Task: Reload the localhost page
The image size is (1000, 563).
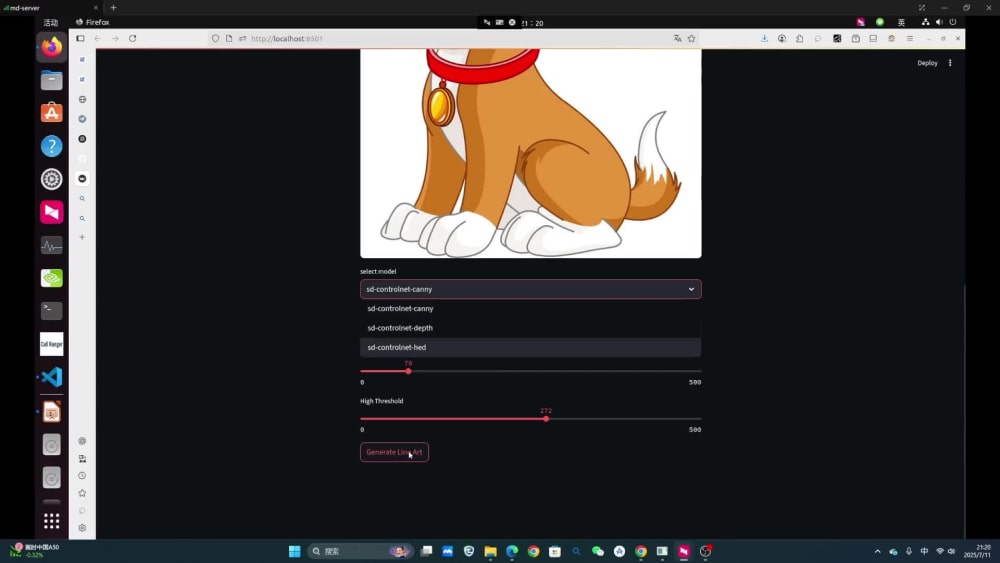Action: coord(133,38)
